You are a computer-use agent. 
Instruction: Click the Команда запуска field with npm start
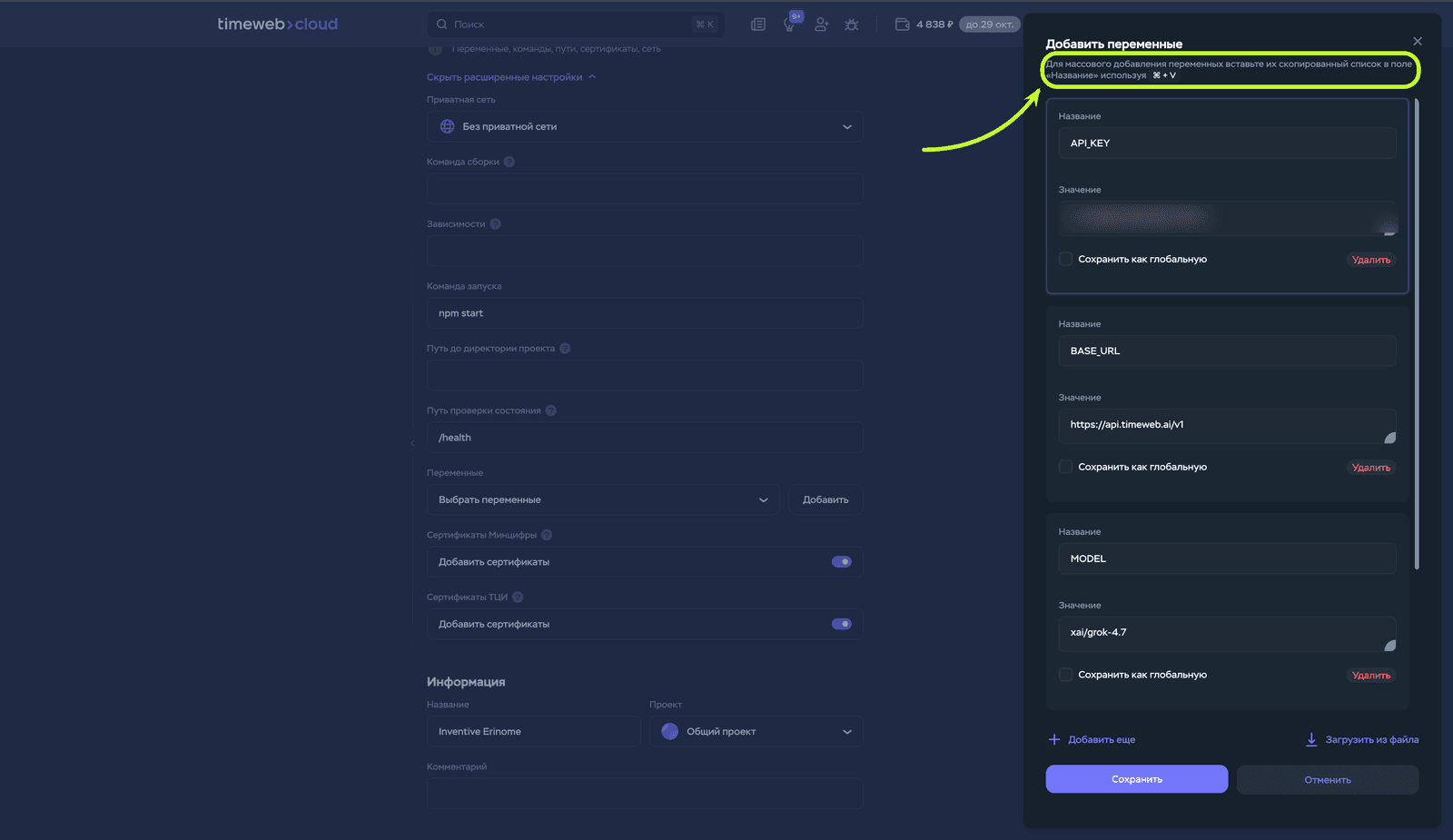pyautogui.click(x=645, y=313)
